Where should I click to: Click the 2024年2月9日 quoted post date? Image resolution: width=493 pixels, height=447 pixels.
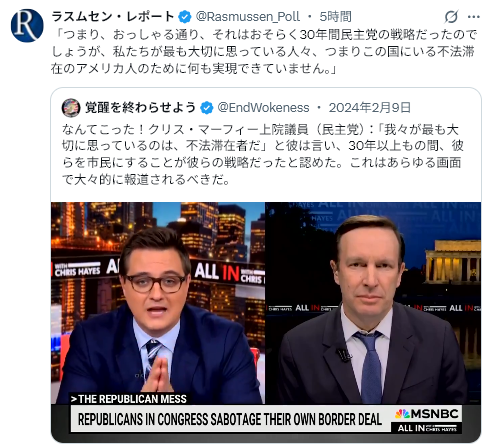pyautogui.click(x=369, y=108)
